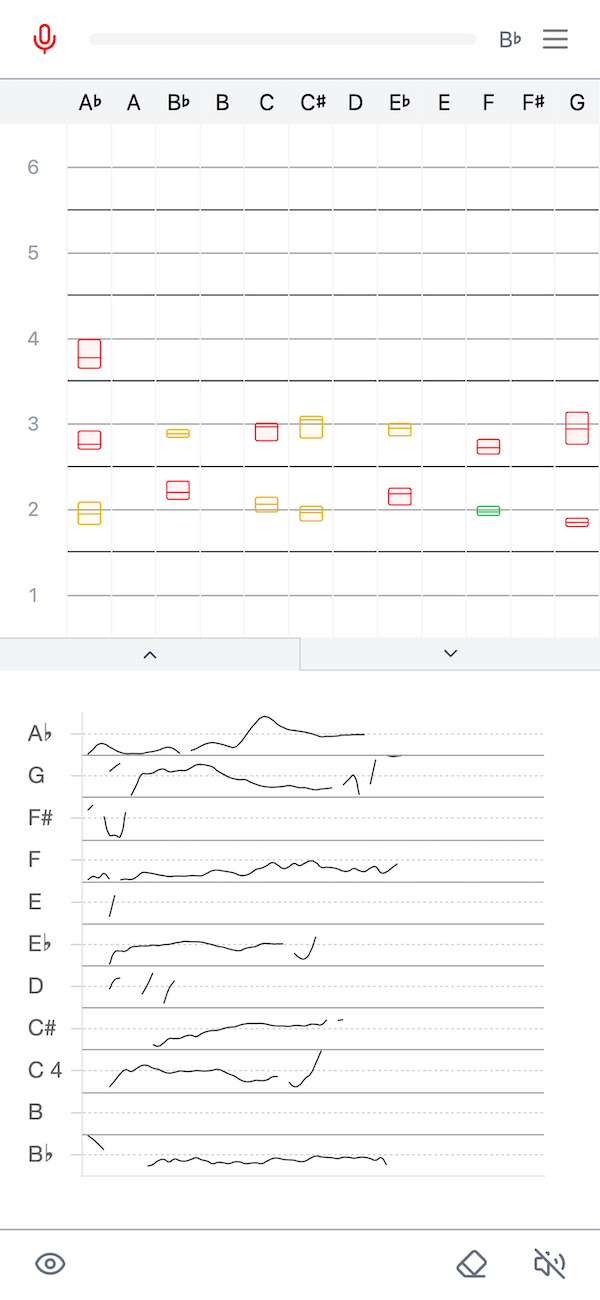Click the octave number 2 label

tap(32, 509)
